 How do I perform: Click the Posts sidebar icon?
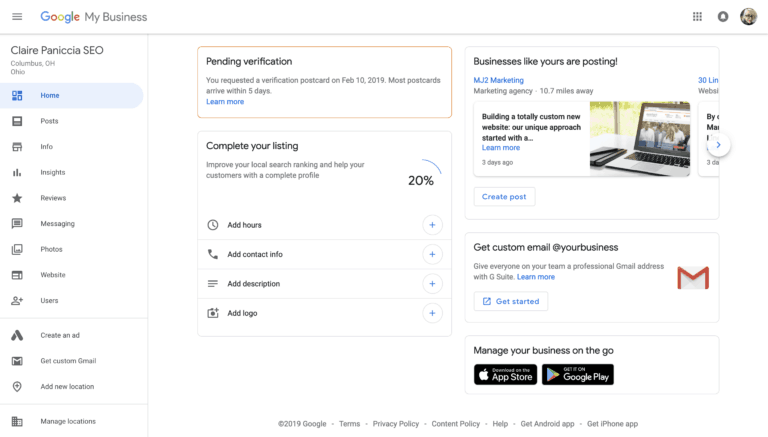point(17,121)
